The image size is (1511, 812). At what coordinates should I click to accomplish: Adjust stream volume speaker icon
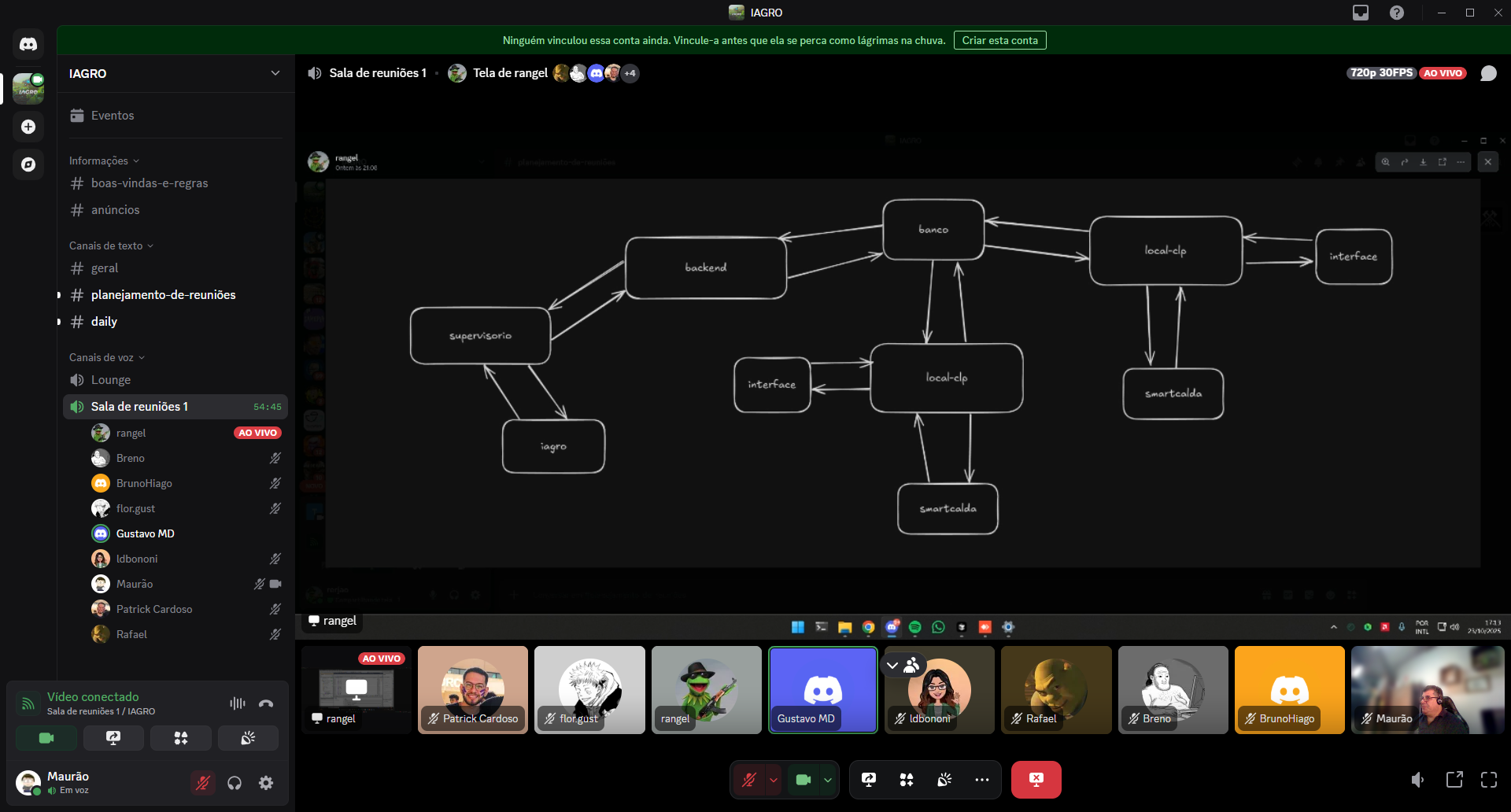1417,780
